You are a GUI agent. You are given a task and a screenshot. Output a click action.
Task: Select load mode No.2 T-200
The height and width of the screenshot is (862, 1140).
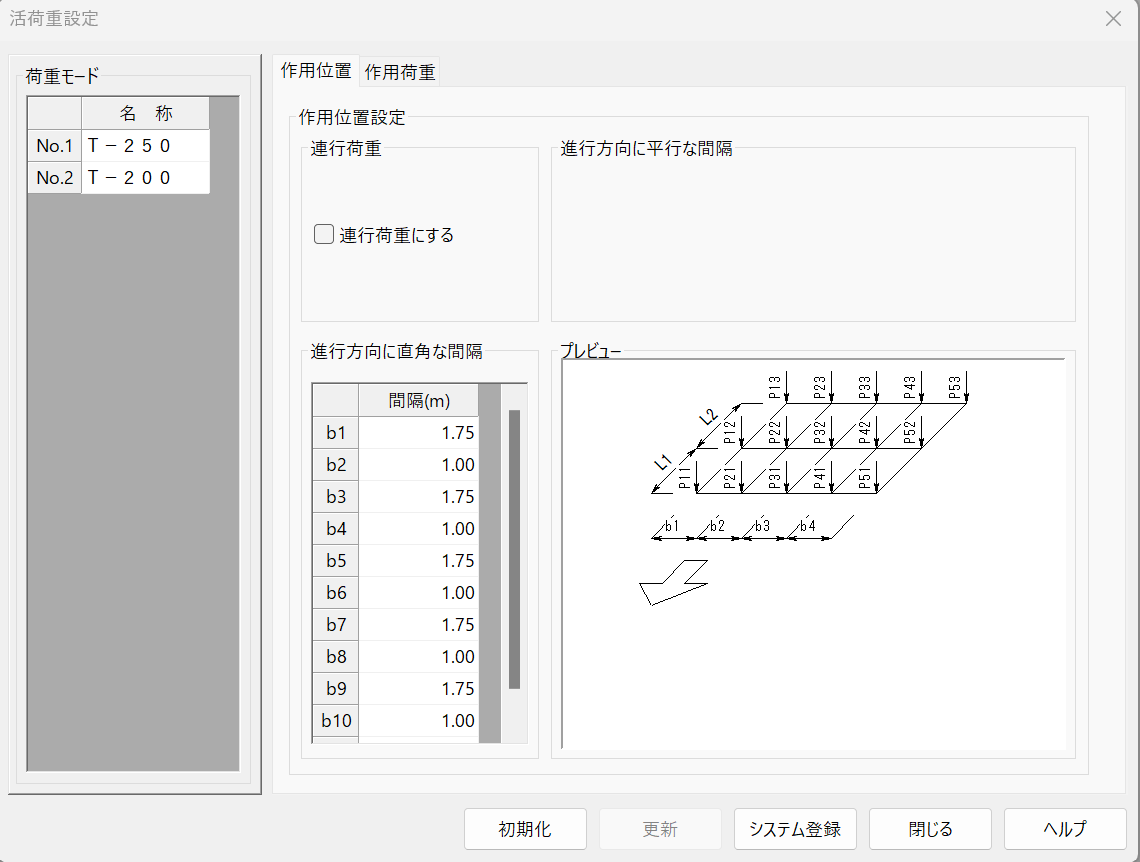145,178
